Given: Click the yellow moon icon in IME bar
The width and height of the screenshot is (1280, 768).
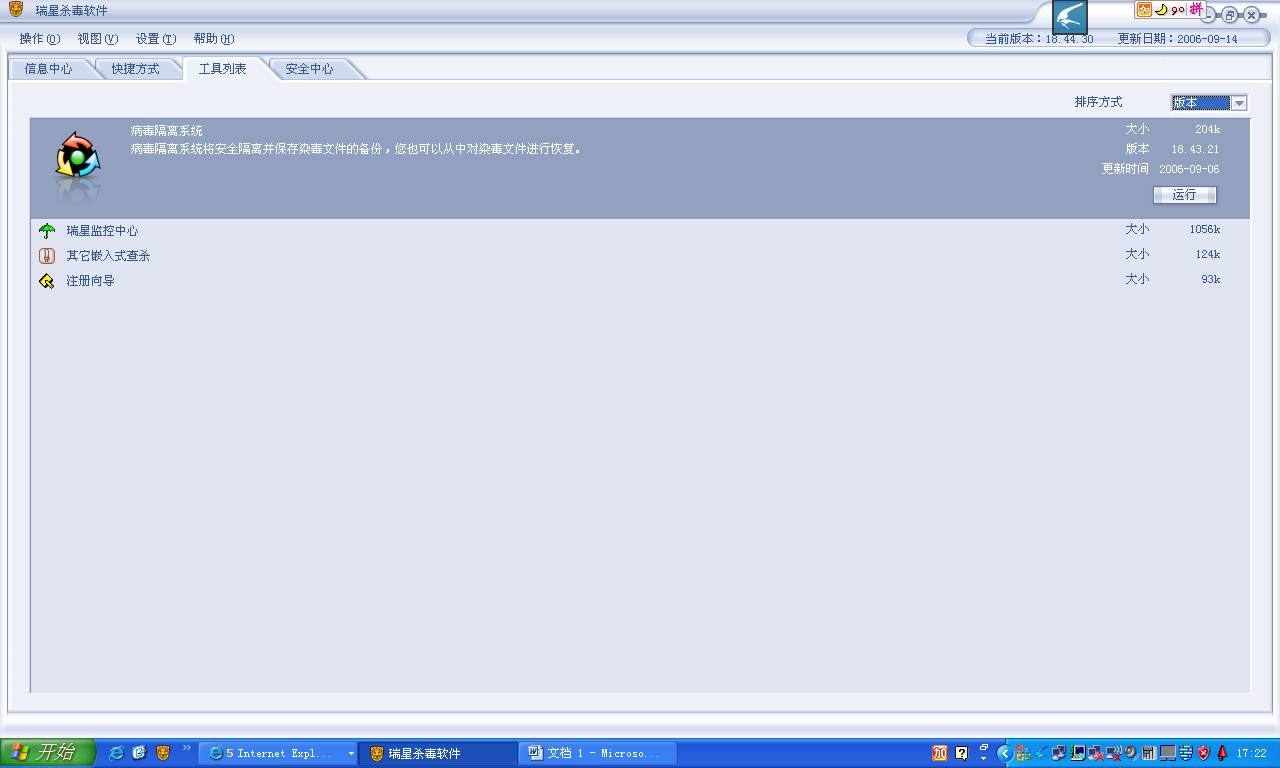Looking at the screenshot, I should [1161, 10].
